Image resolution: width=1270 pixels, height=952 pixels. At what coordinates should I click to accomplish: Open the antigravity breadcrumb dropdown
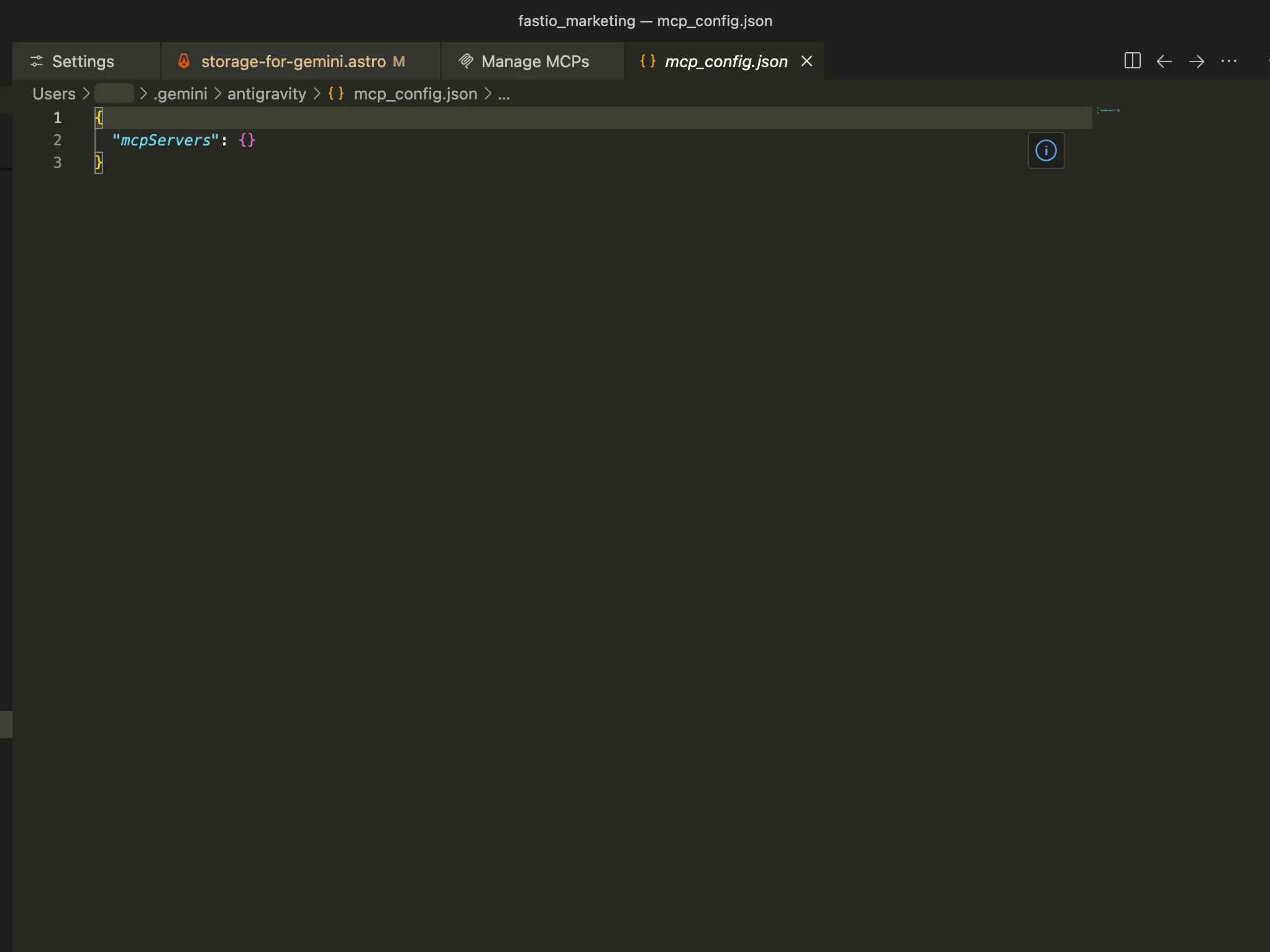266,94
